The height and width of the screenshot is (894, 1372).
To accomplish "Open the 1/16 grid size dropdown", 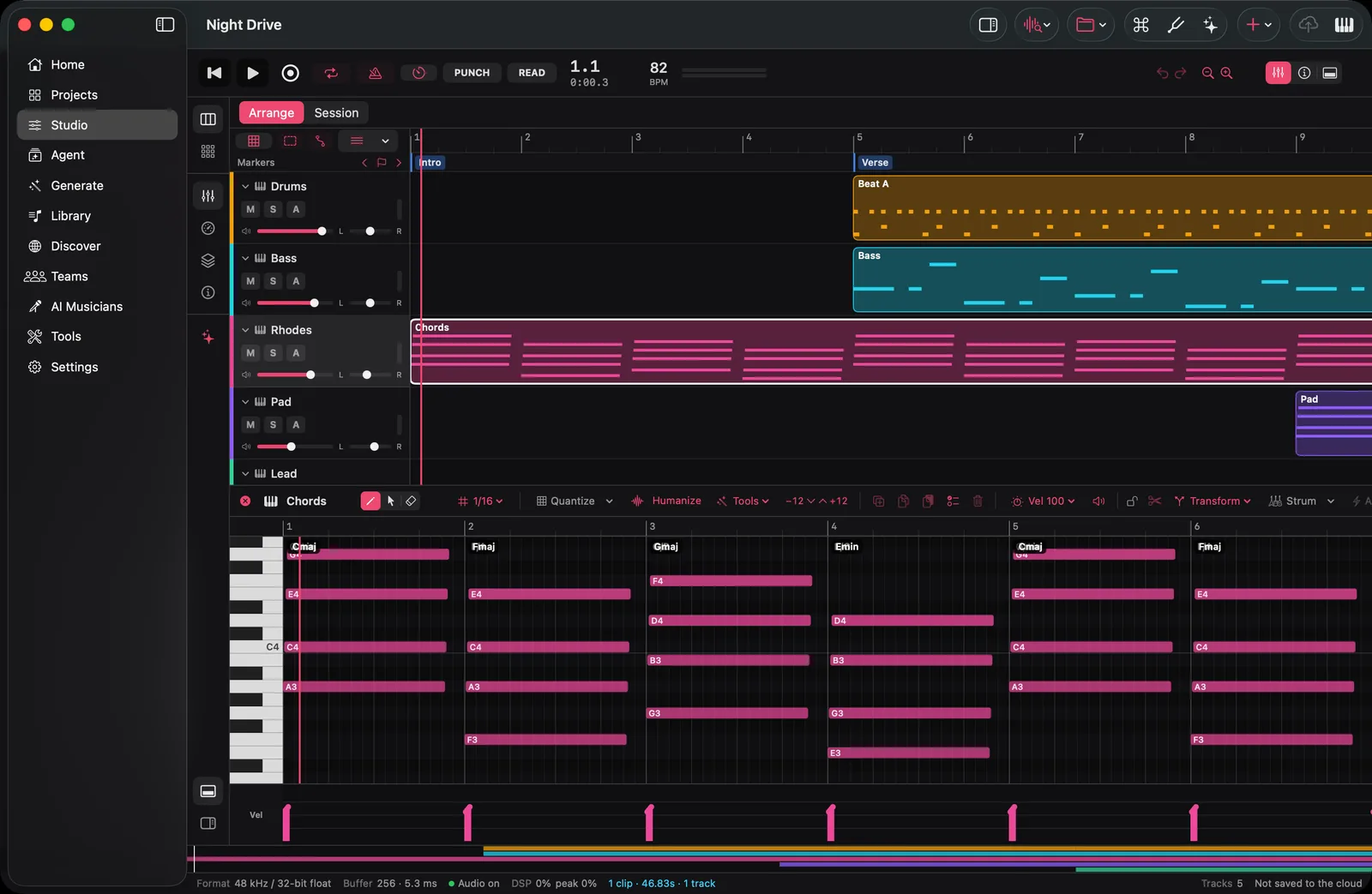I will 480,501.
